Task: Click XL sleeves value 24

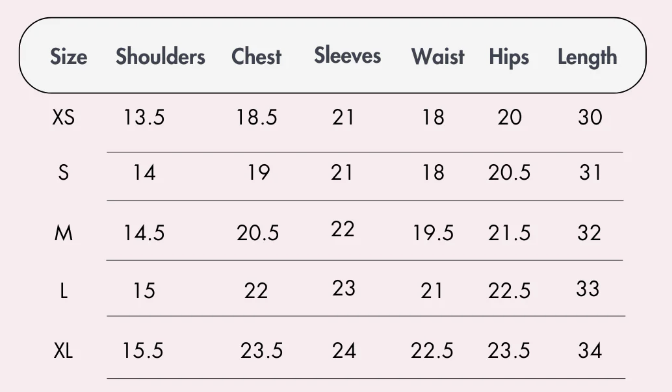Action: tap(344, 351)
